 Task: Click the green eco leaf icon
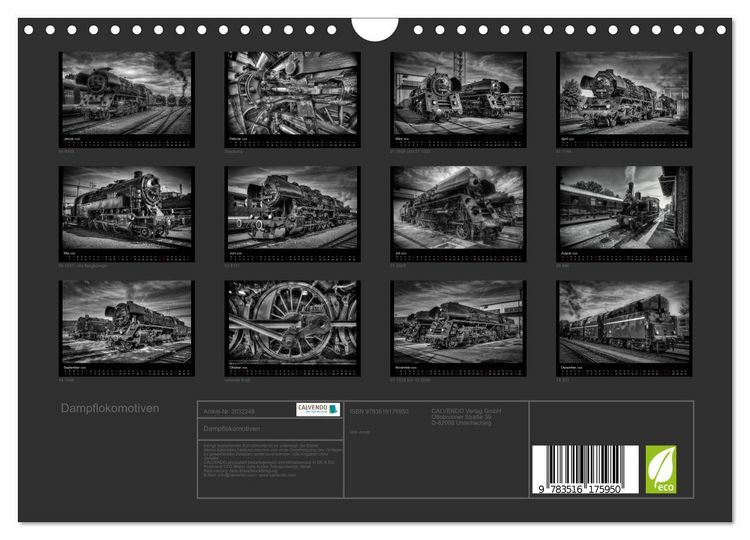(661, 469)
